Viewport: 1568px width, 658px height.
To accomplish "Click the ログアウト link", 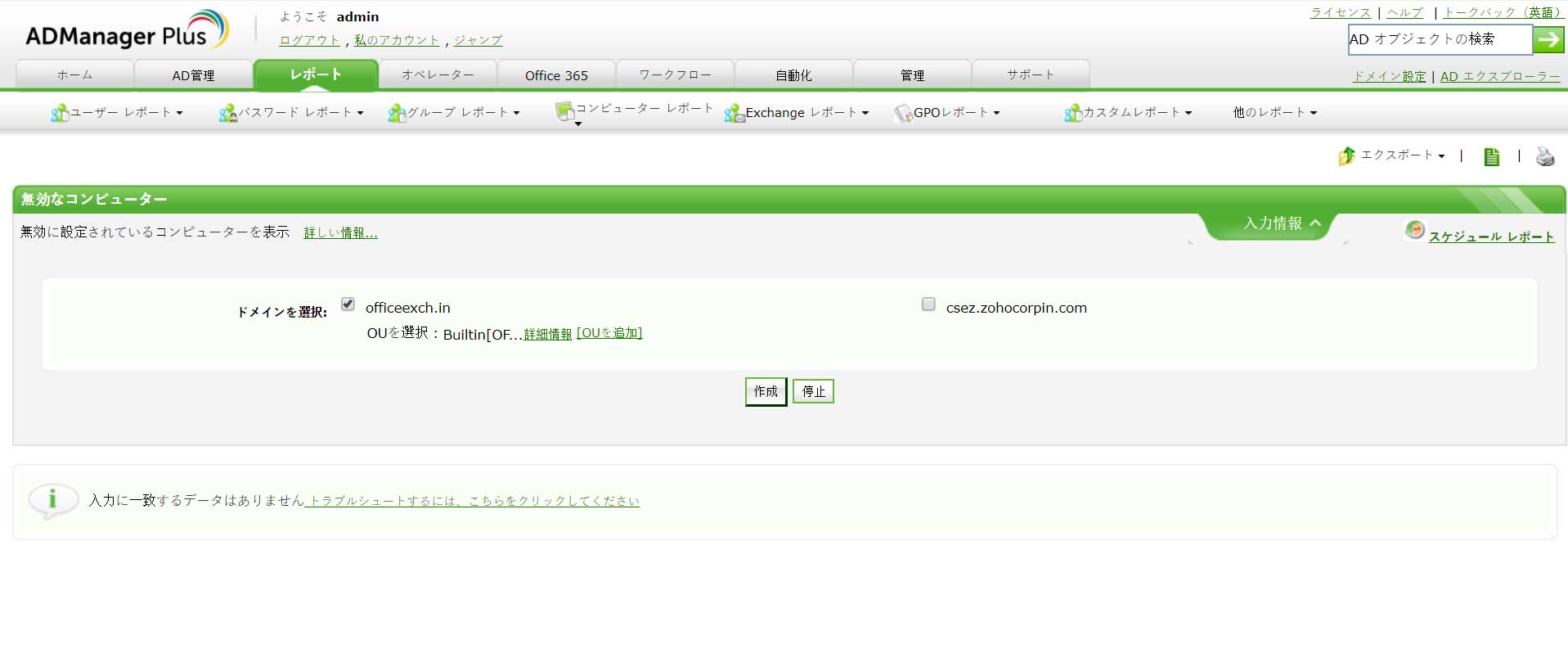I will click(310, 40).
